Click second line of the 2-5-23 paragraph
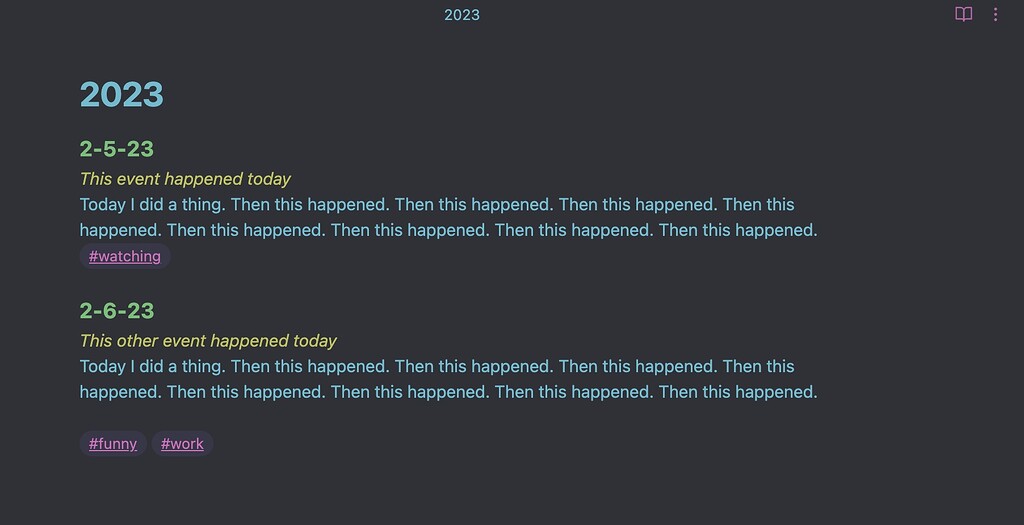Viewport: 1024px width, 525px height. [448, 230]
